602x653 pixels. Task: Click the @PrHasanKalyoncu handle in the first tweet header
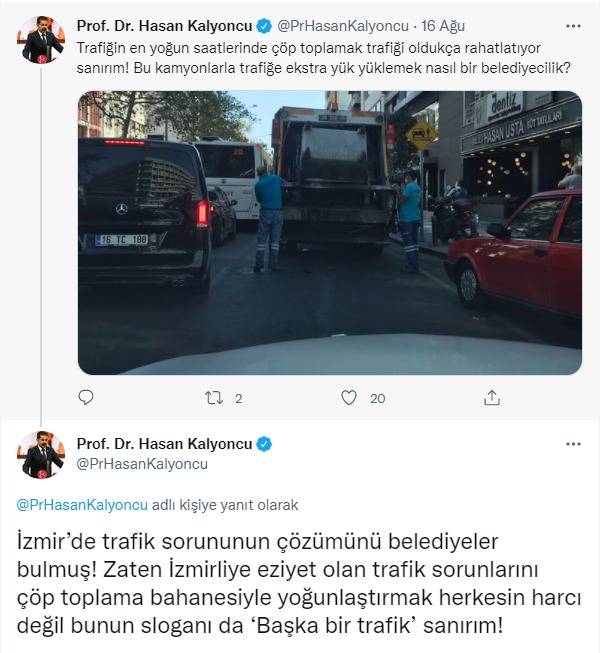tap(343, 26)
